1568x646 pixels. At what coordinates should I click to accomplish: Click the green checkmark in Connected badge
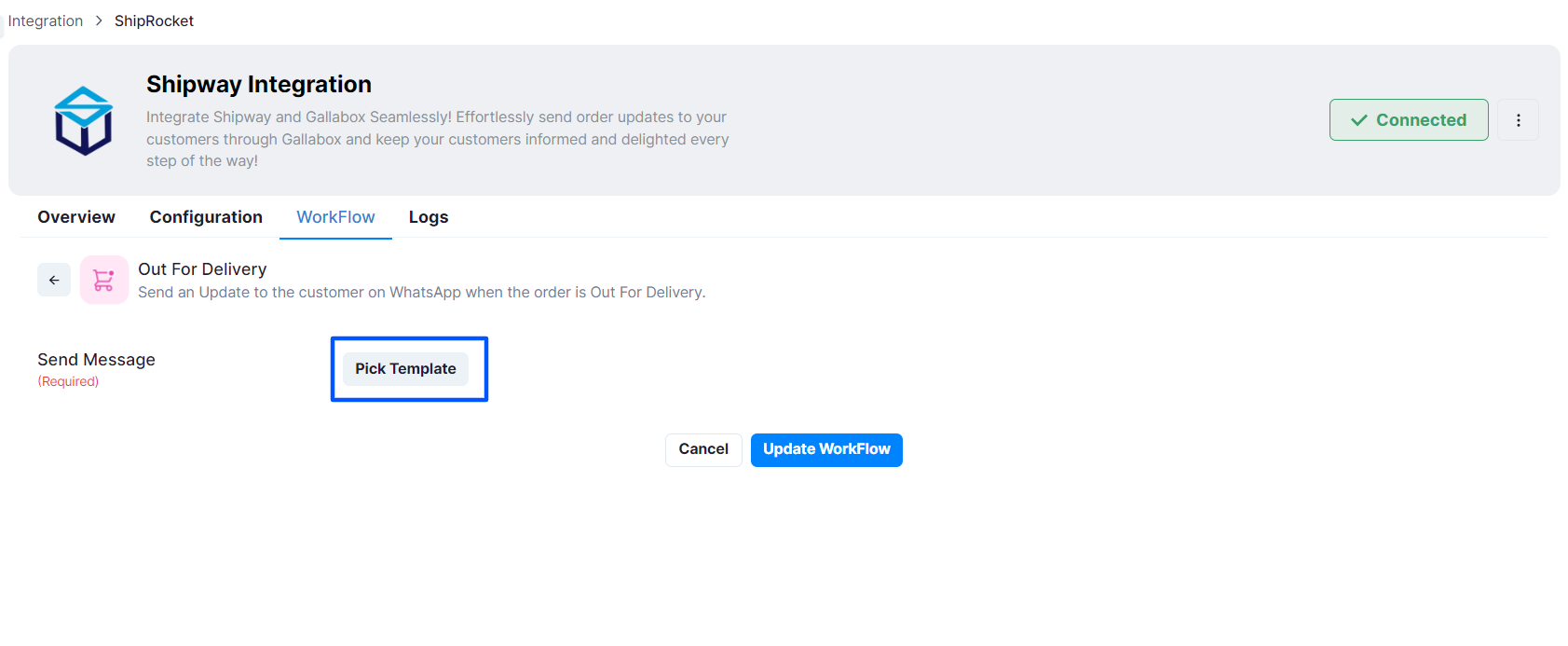tap(1359, 120)
